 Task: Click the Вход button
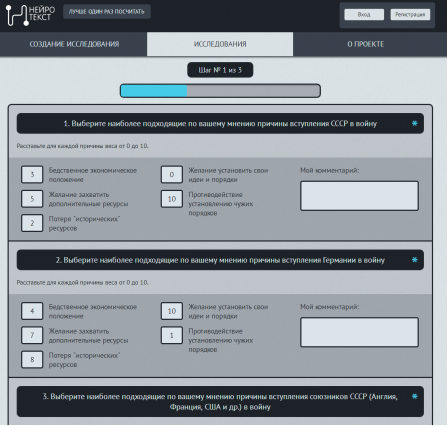pyautogui.click(x=364, y=15)
